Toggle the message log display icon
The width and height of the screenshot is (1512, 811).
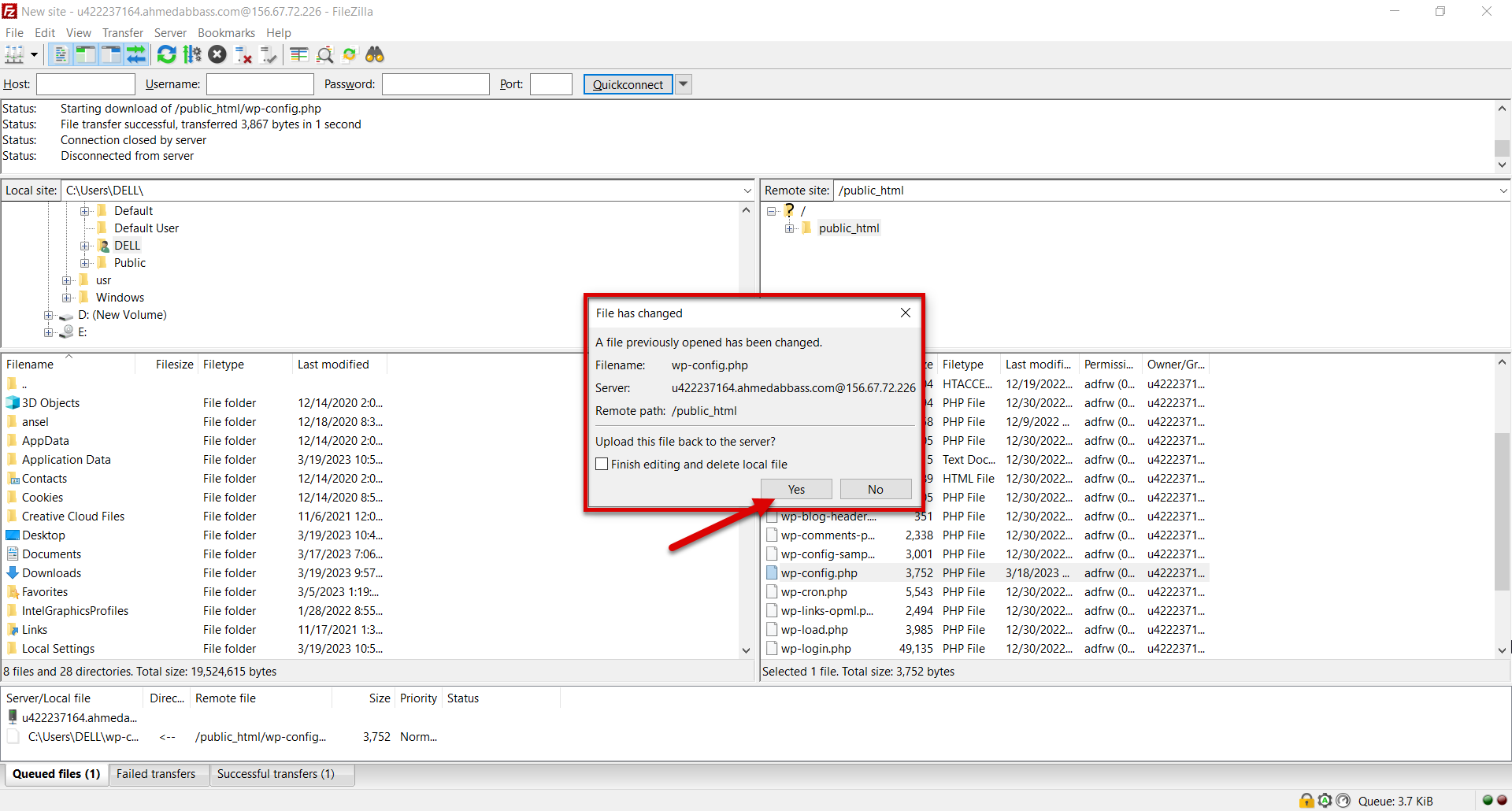[x=60, y=54]
